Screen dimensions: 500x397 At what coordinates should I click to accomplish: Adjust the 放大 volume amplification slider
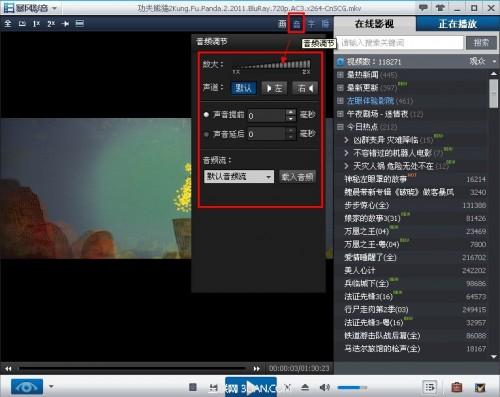point(272,64)
